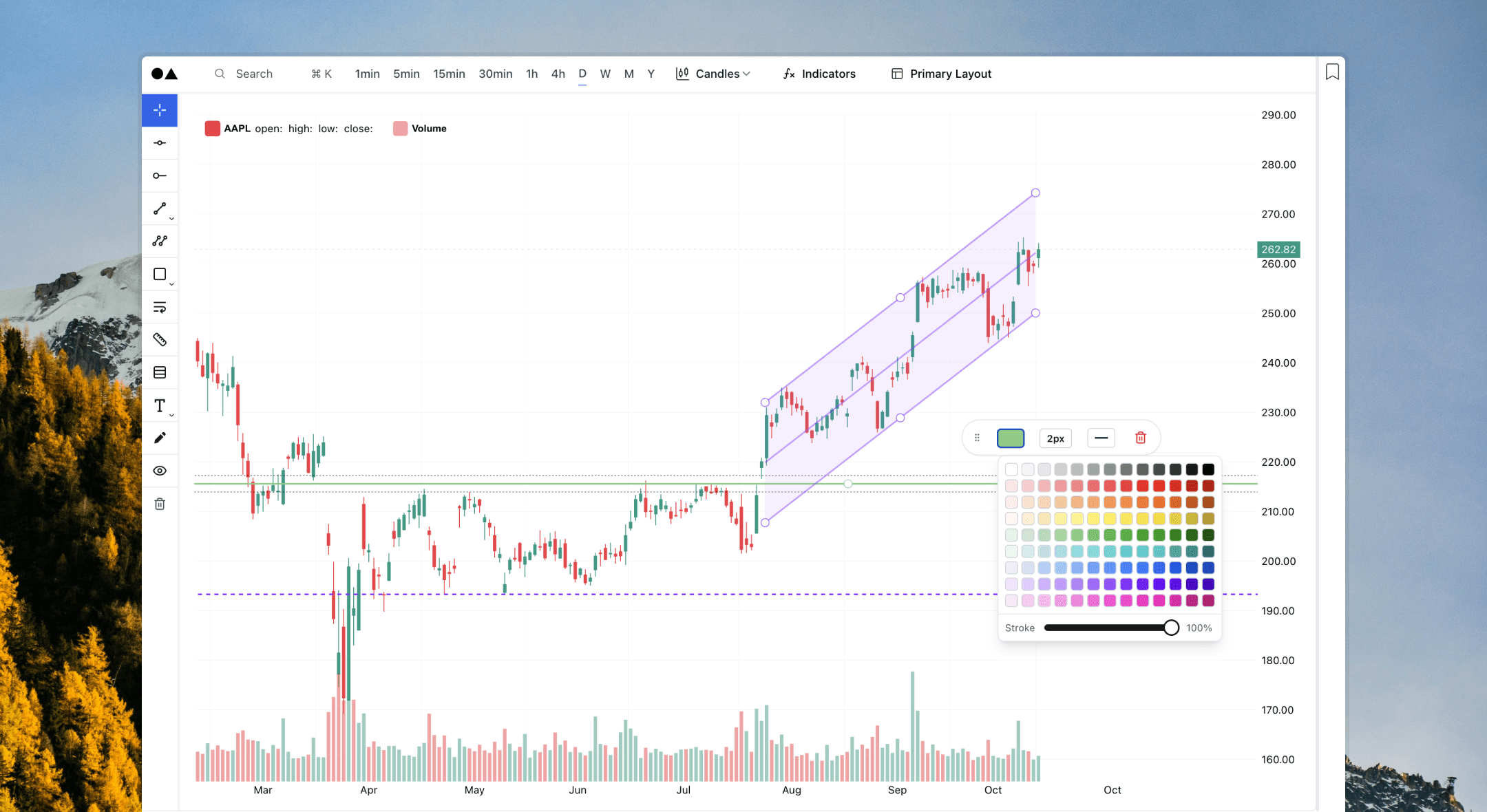
Task: Toggle the AAPL series red legend box
Action: coord(212,129)
